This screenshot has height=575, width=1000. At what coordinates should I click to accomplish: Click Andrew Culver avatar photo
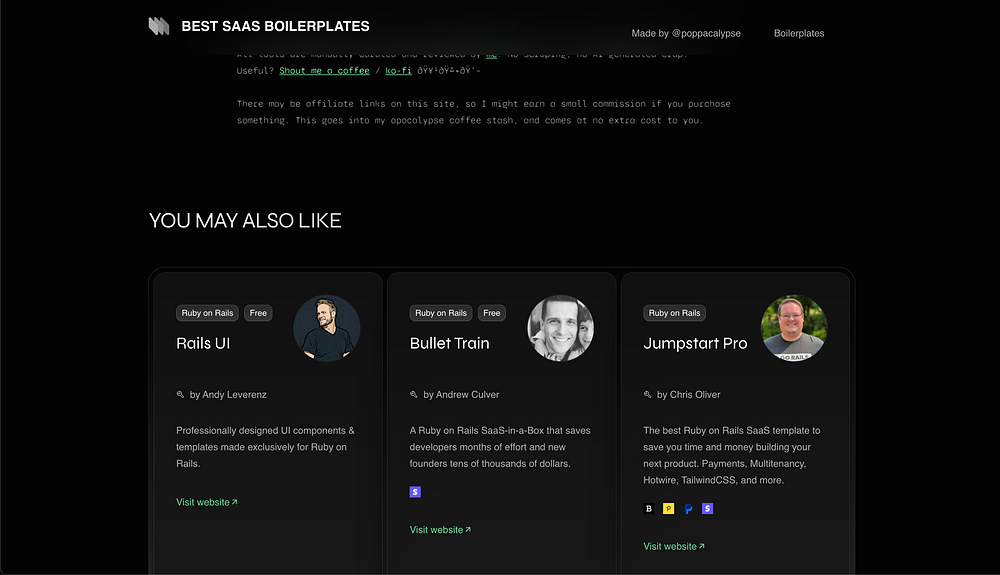click(x=561, y=328)
